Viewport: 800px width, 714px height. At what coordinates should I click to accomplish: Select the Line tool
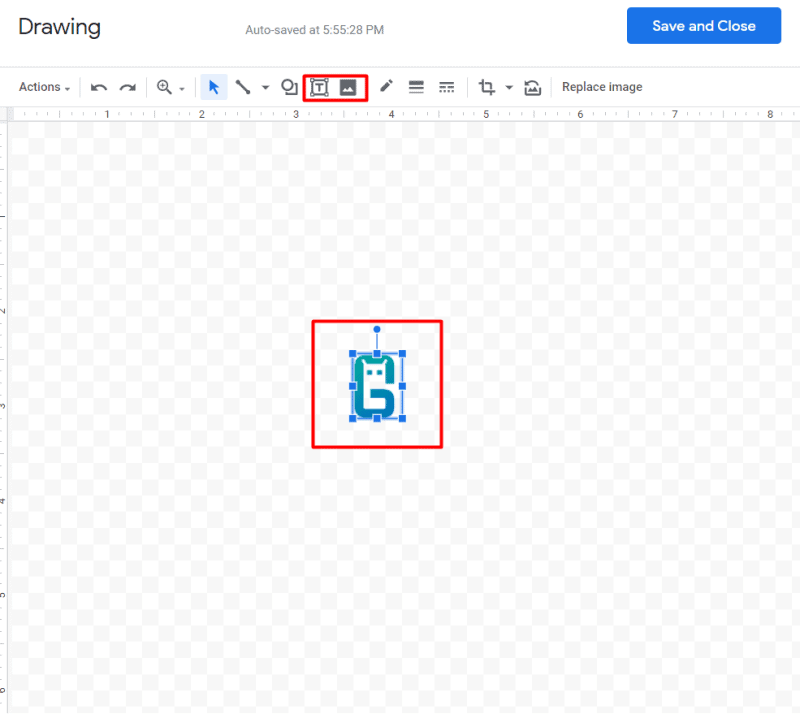coord(243,88)
